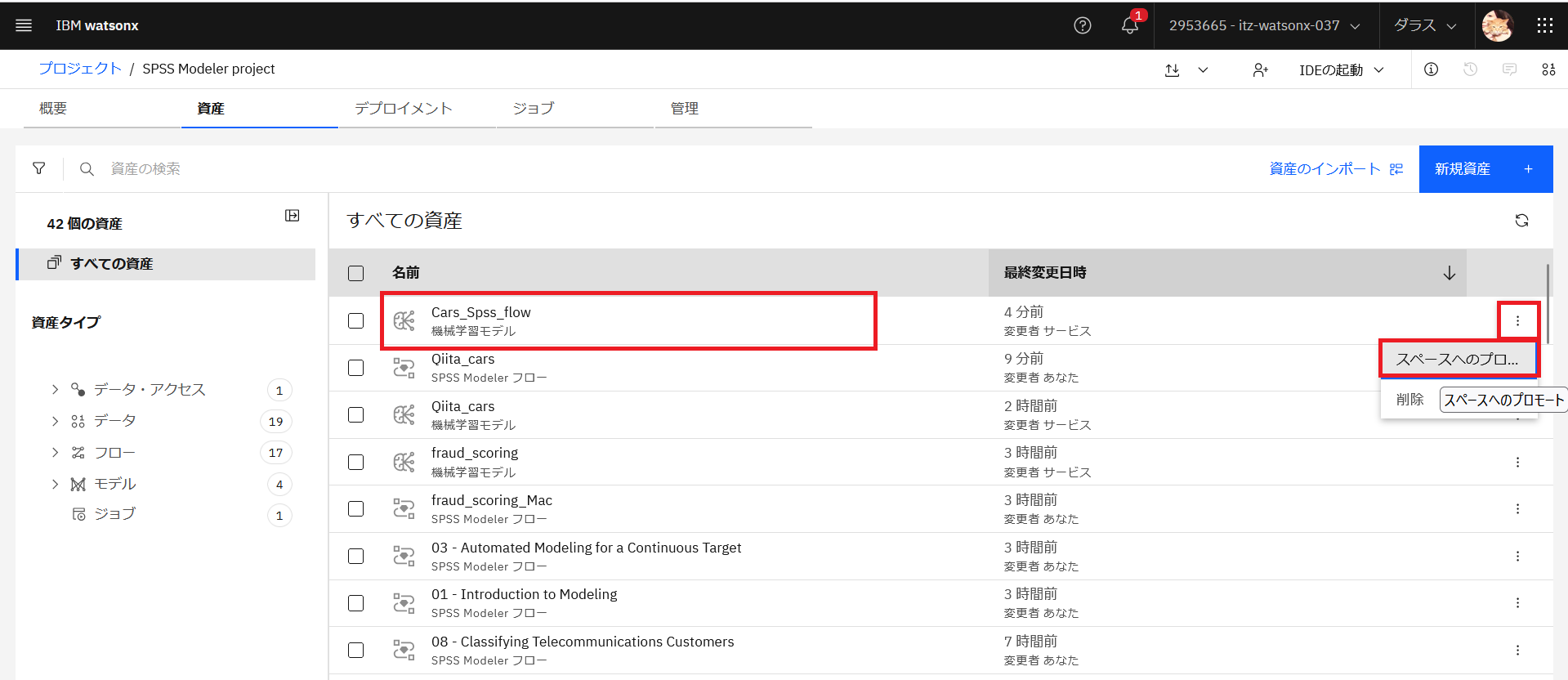
Task: Expand the モデル asset type
Action: [55, 484]
